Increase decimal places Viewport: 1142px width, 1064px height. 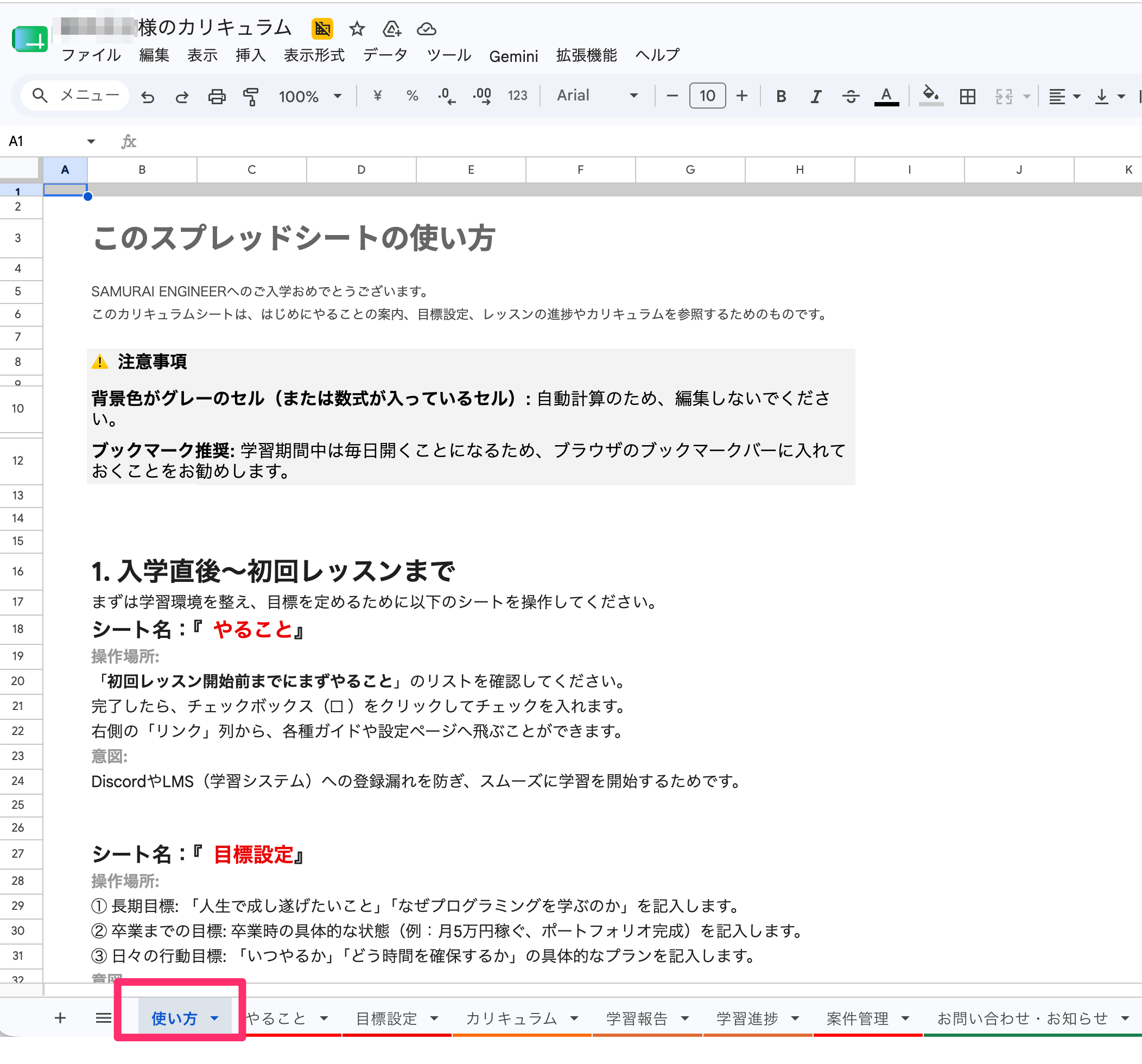[482, 96]
